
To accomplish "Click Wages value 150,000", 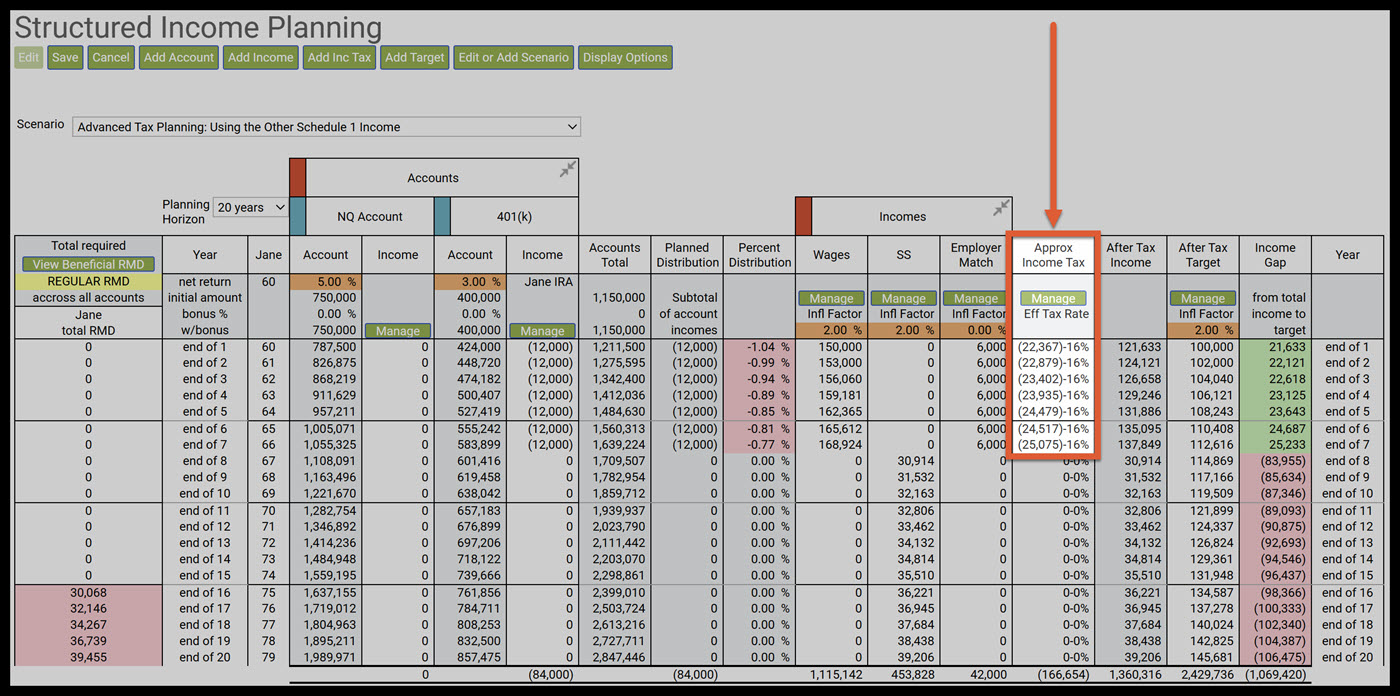I will tap(840, 347).
